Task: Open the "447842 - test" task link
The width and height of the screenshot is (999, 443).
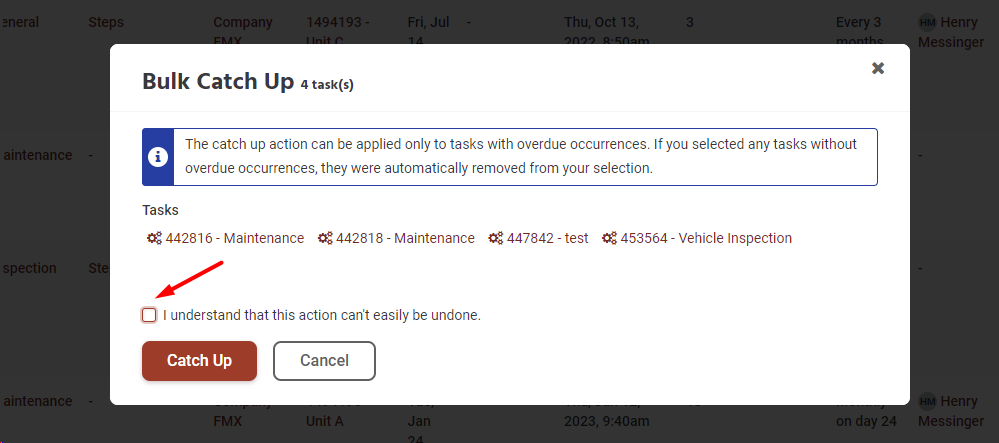Action: 547,238
